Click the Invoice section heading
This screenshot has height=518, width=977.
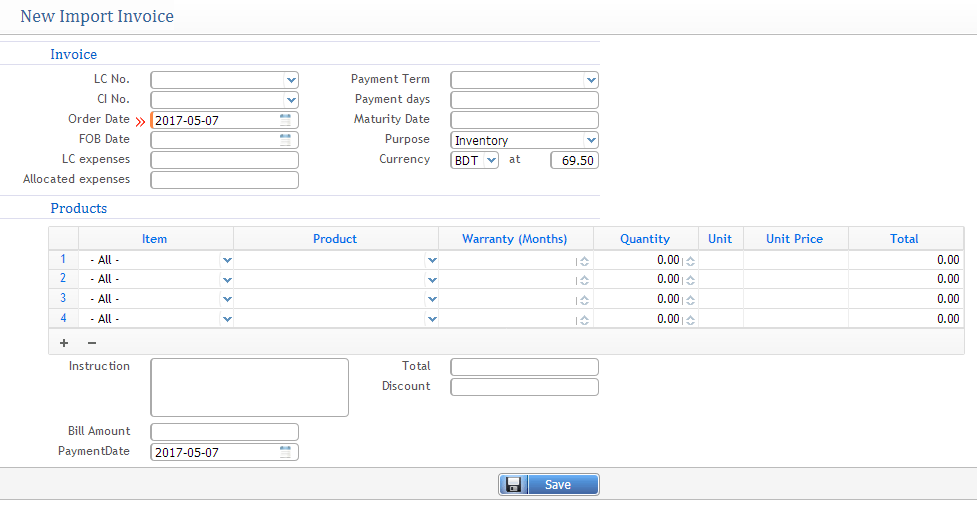(x=74, y=54)
